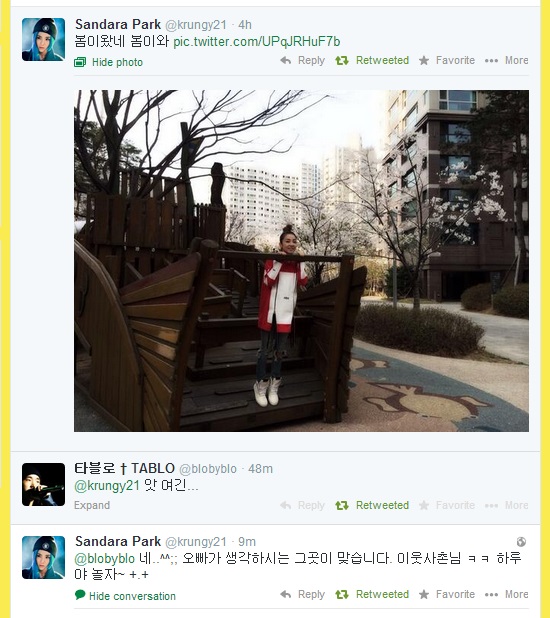Screen dimensions: 550x618
Task: Open Sandara Park's avatar on the top tweet
Action: 43,39
